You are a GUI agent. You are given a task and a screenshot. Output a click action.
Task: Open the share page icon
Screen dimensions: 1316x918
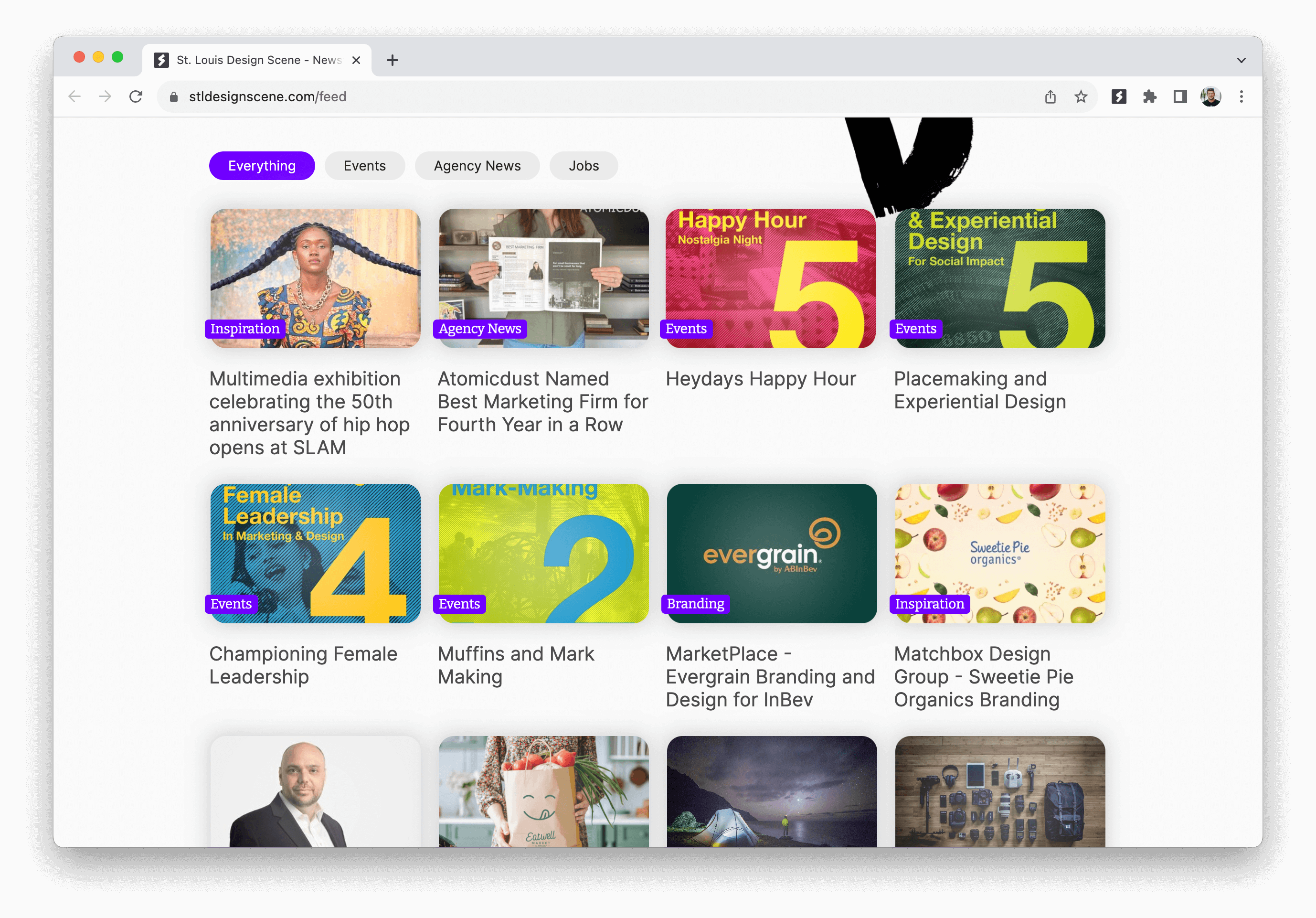click(1050, 96)
